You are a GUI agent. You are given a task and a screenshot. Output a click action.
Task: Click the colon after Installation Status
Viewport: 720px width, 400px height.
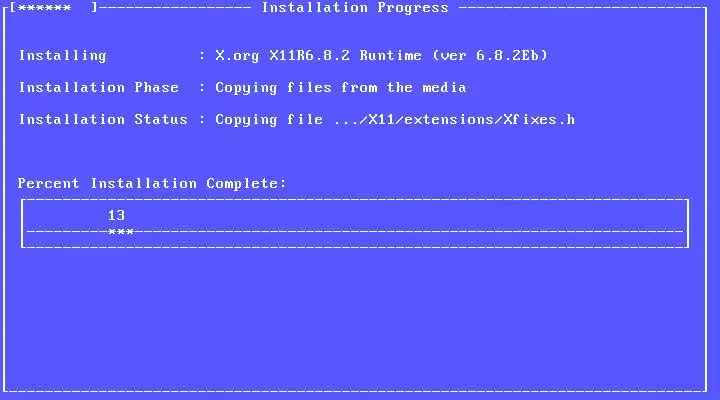tap(202, 119)
